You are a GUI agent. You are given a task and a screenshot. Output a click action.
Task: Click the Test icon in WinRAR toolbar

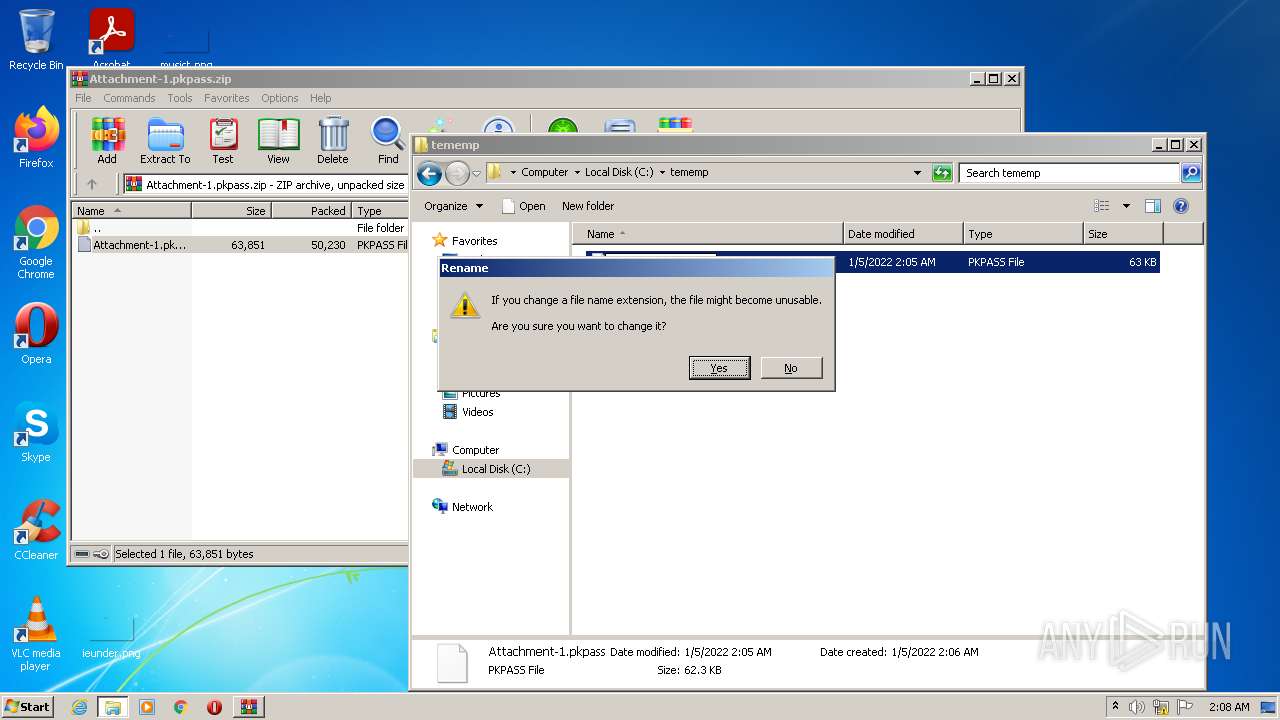tap(223, 140)
